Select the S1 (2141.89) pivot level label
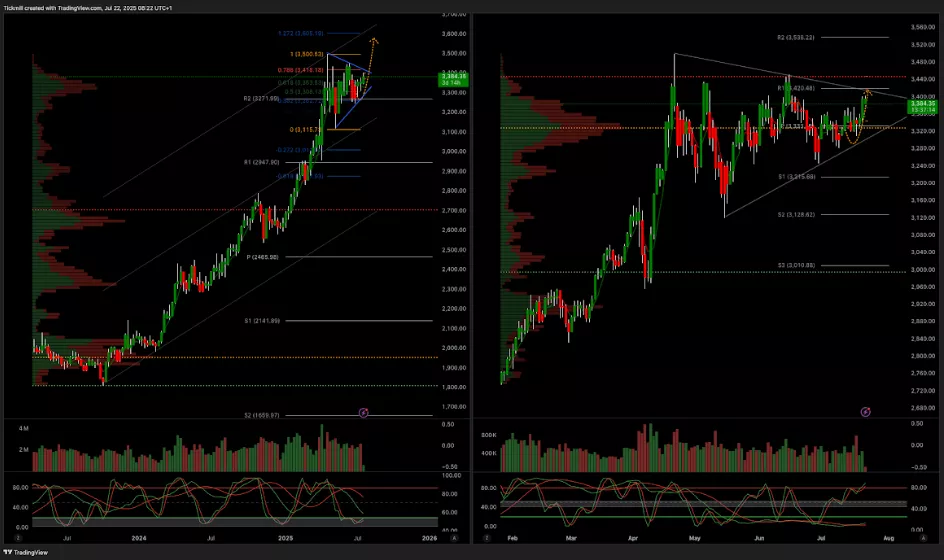 click(x=262, y=321)
